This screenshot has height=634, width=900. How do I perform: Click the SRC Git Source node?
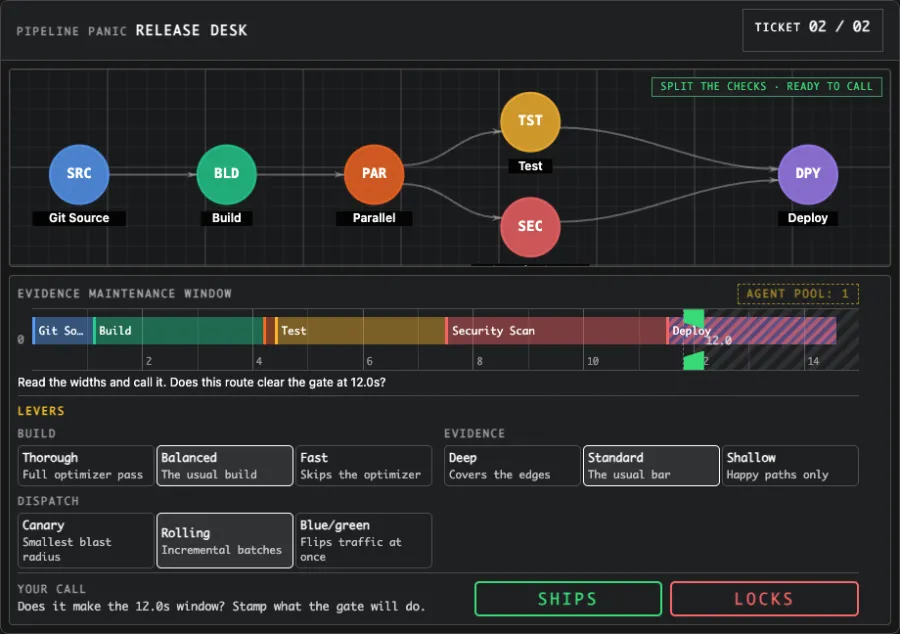point(79,174)
